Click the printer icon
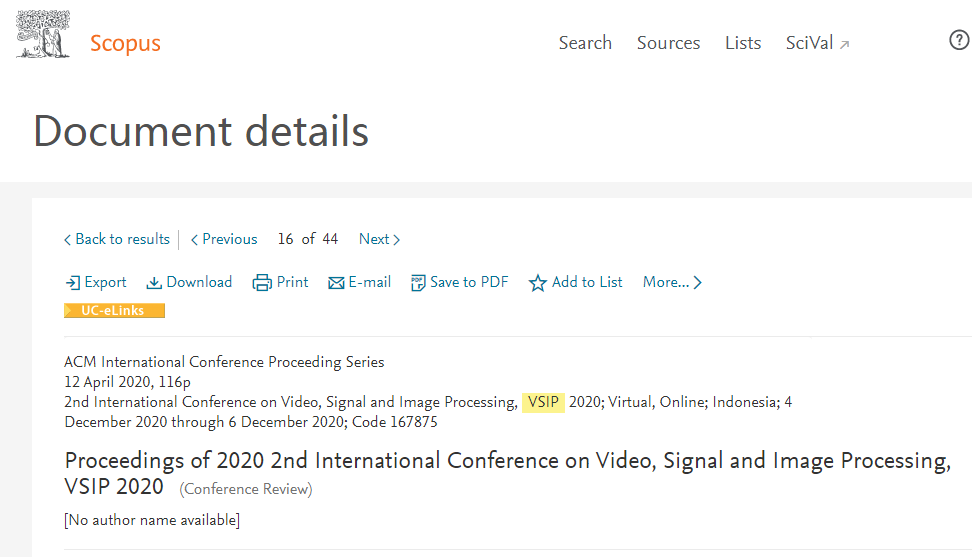This screenshot has height=557, width=972. (262, 283)
